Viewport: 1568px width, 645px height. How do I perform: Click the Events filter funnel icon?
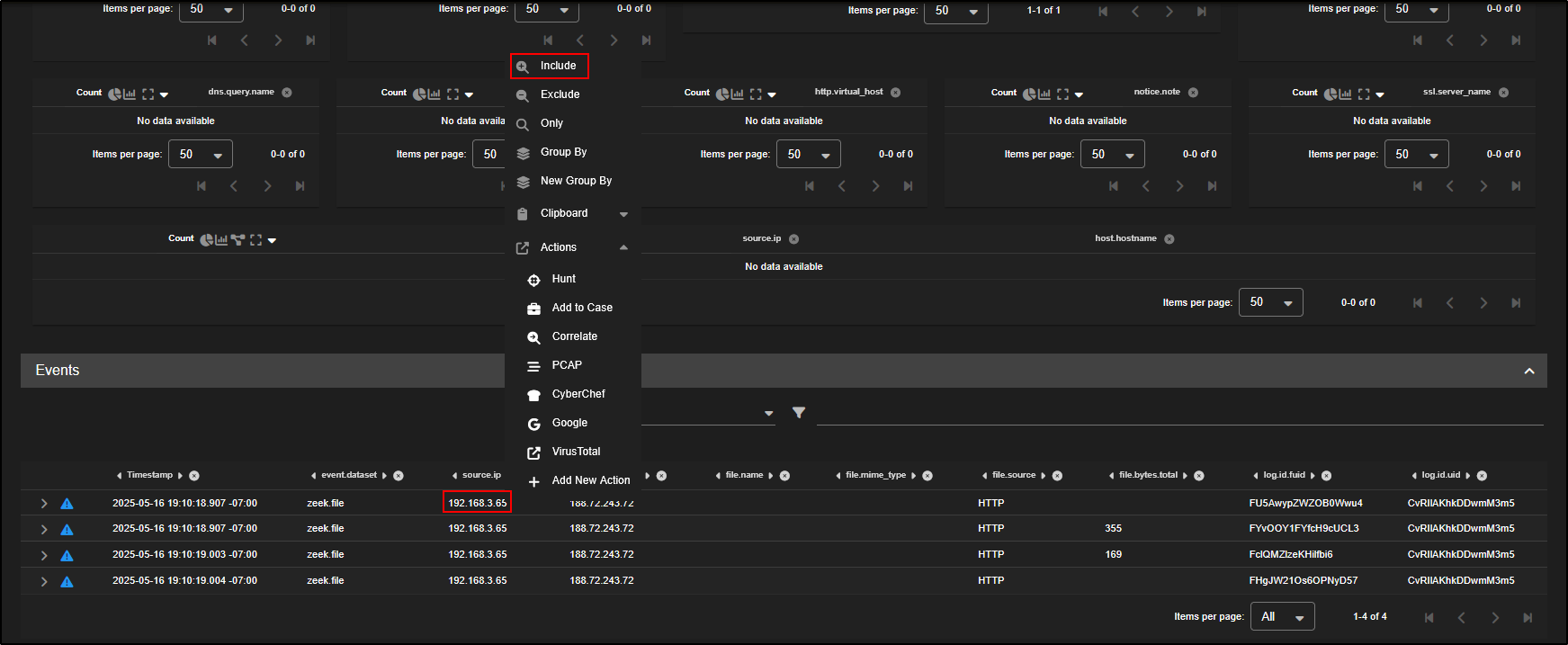coord(798,412)
